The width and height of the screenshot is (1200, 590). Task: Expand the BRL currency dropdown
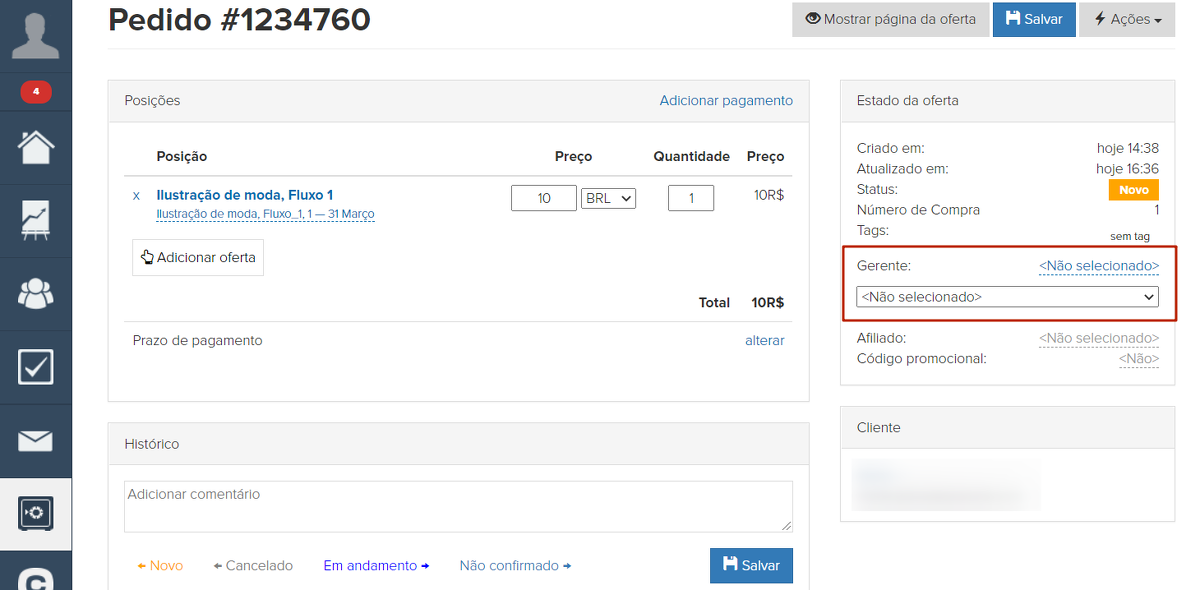pyautogui.click(x=608, y=198)
